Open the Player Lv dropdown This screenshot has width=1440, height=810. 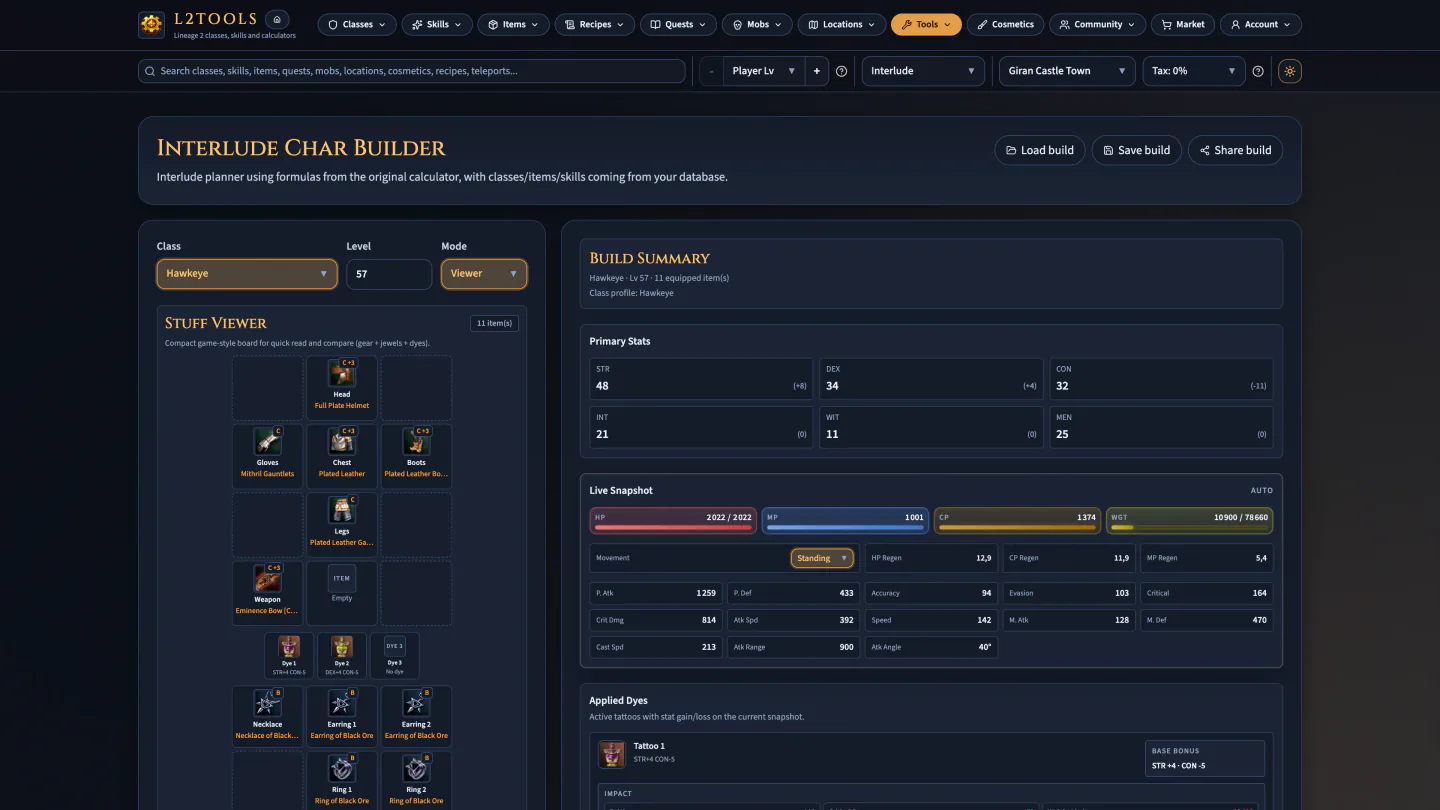(x=765, y=71)
